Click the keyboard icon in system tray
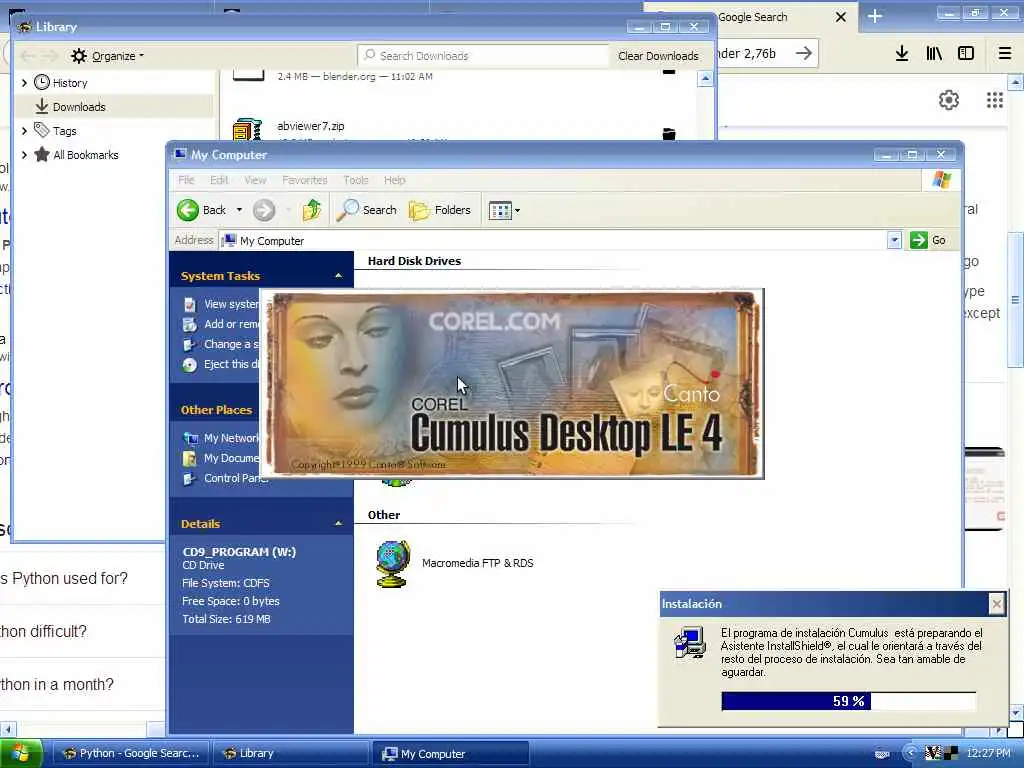The width and height of the screenshot is (1024, 768). coord(882,754)
